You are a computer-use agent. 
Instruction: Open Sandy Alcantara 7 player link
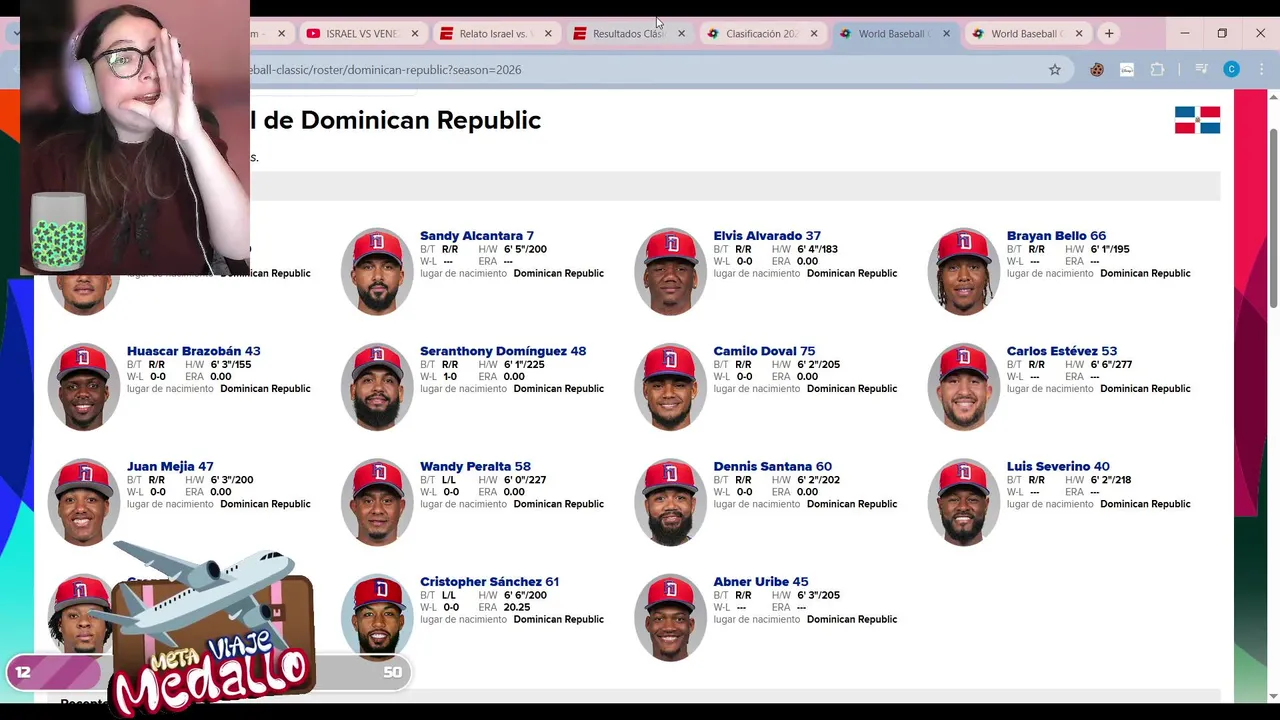pos(477,236)
